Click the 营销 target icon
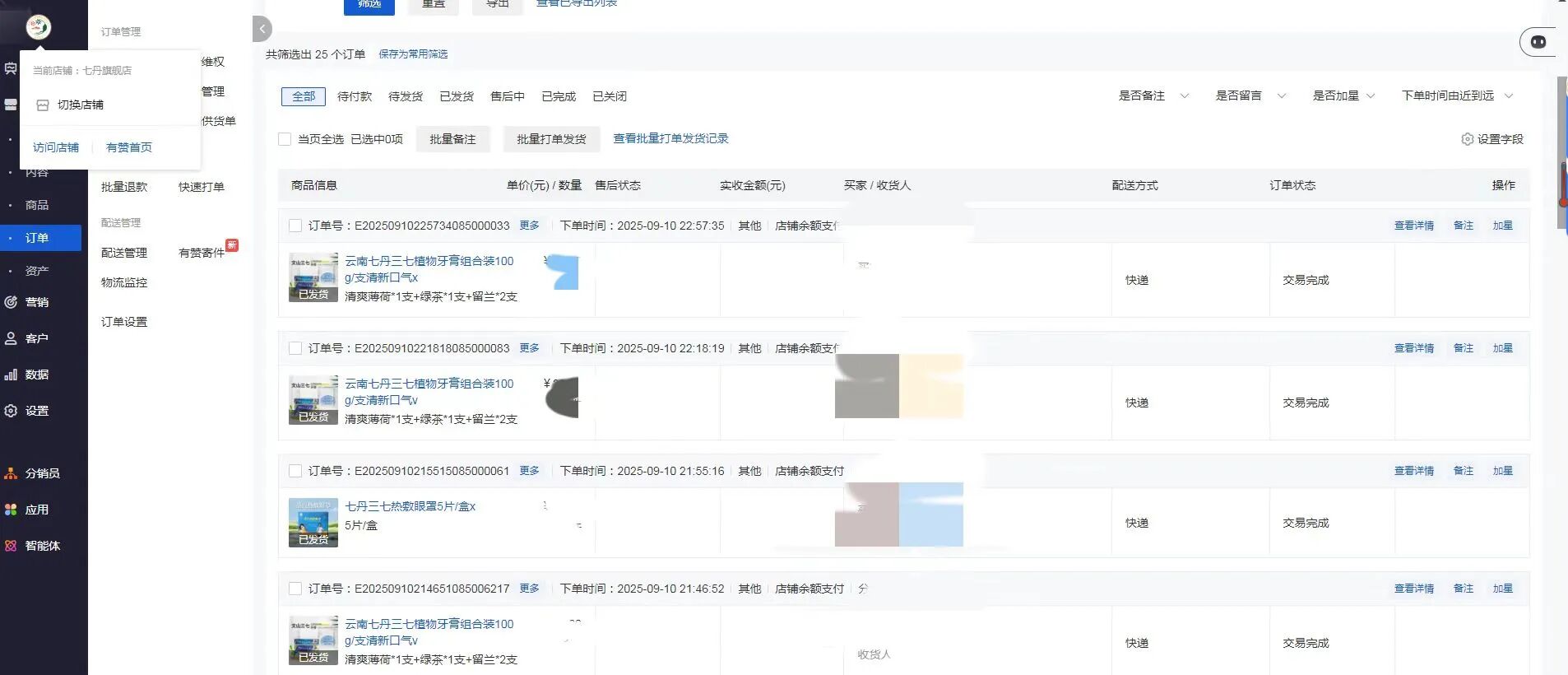Viewport: 1568px width, 675px height. 11,302
